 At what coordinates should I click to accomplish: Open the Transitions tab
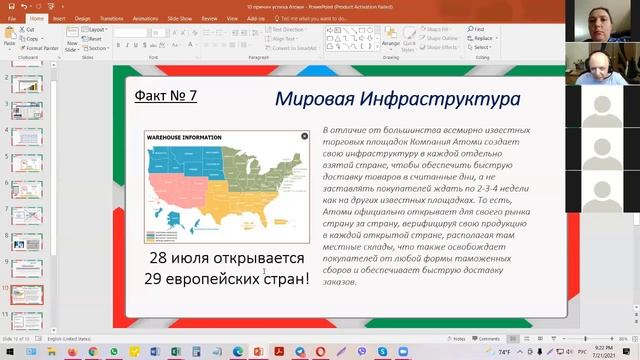point(111,18)
